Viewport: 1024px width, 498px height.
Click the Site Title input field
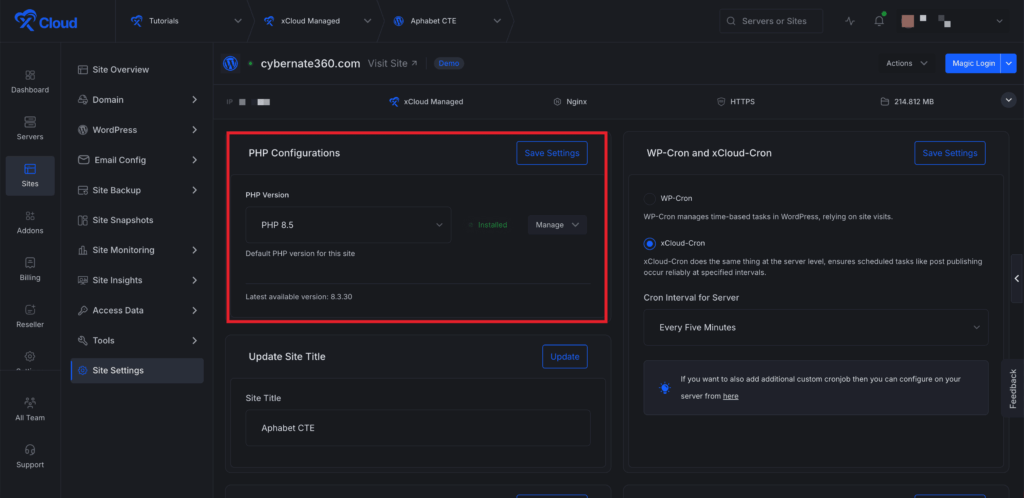(418, 428)
